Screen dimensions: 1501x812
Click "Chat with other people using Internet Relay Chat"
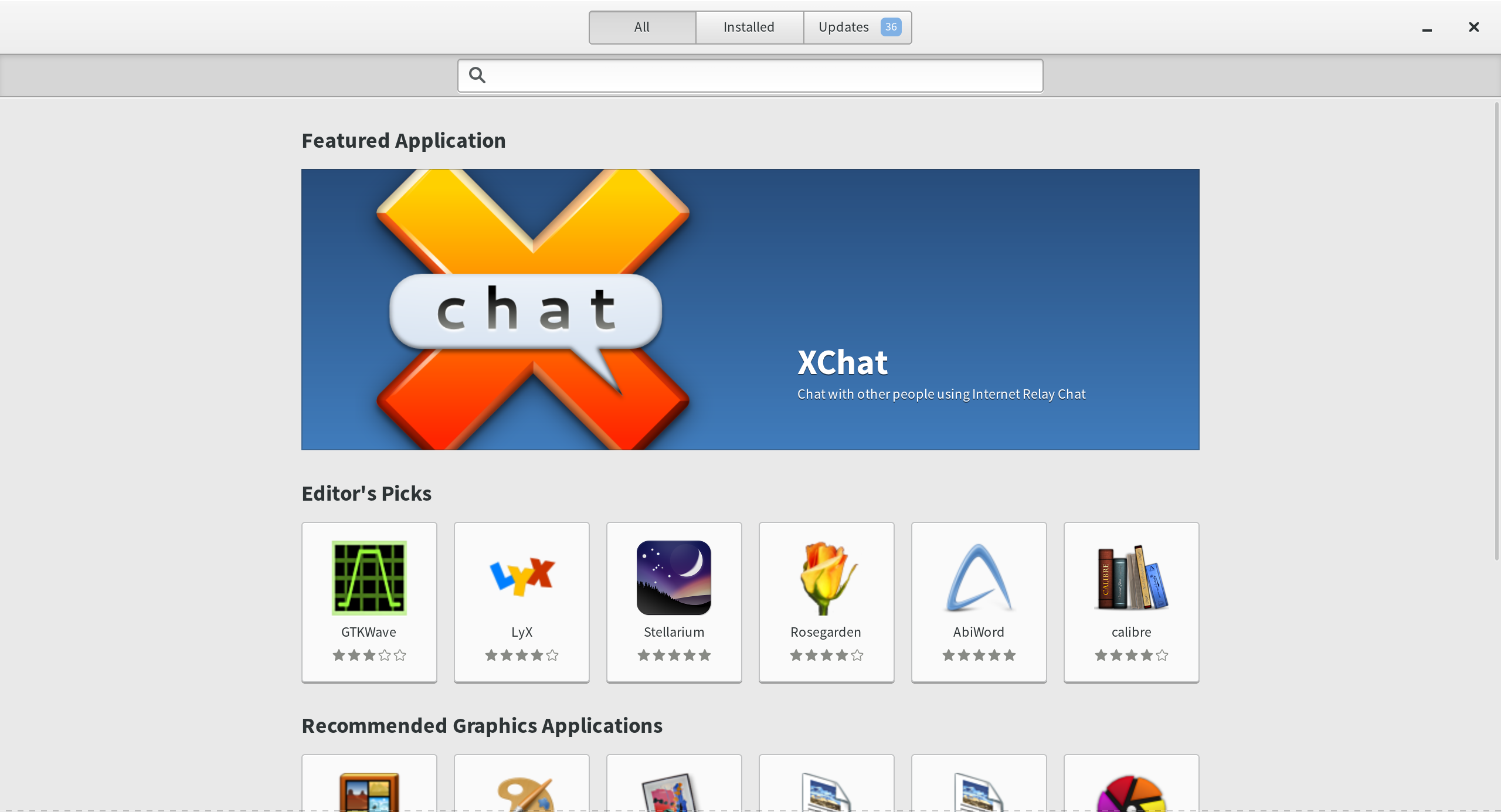pyautogui.click(x=941, y=394)
